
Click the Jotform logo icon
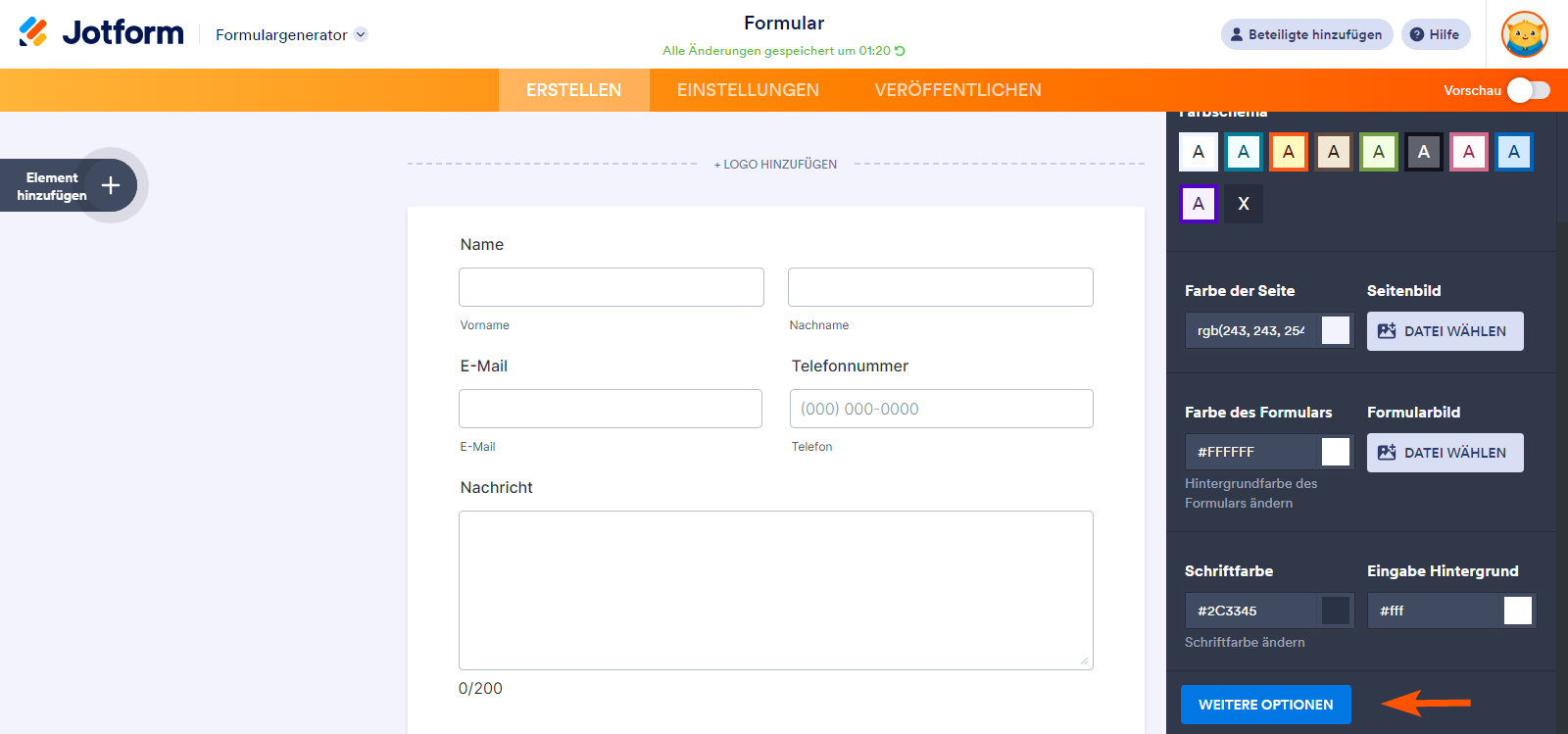tap(33, 32)
